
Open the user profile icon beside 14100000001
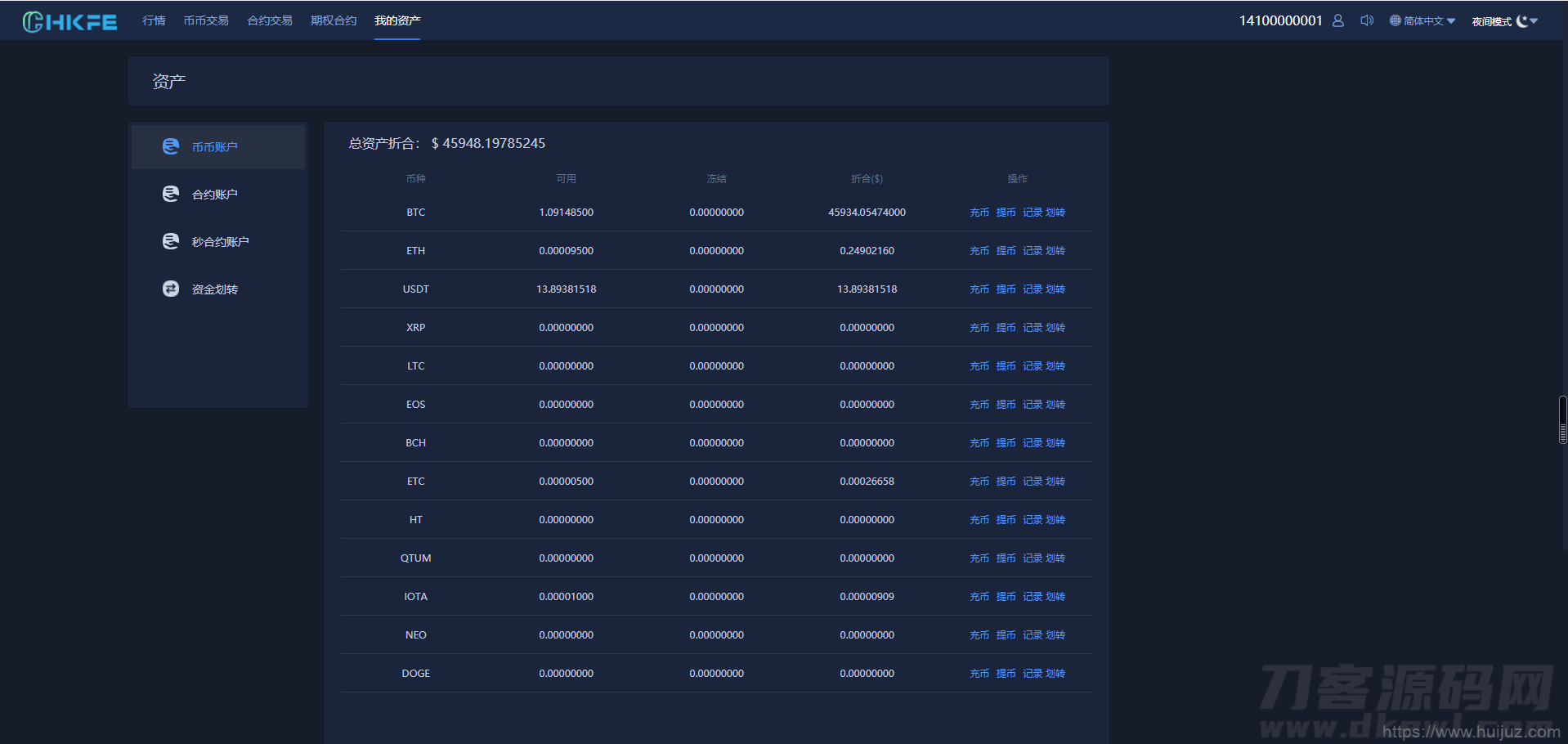pyautogui.click(x=1337, y=20)
